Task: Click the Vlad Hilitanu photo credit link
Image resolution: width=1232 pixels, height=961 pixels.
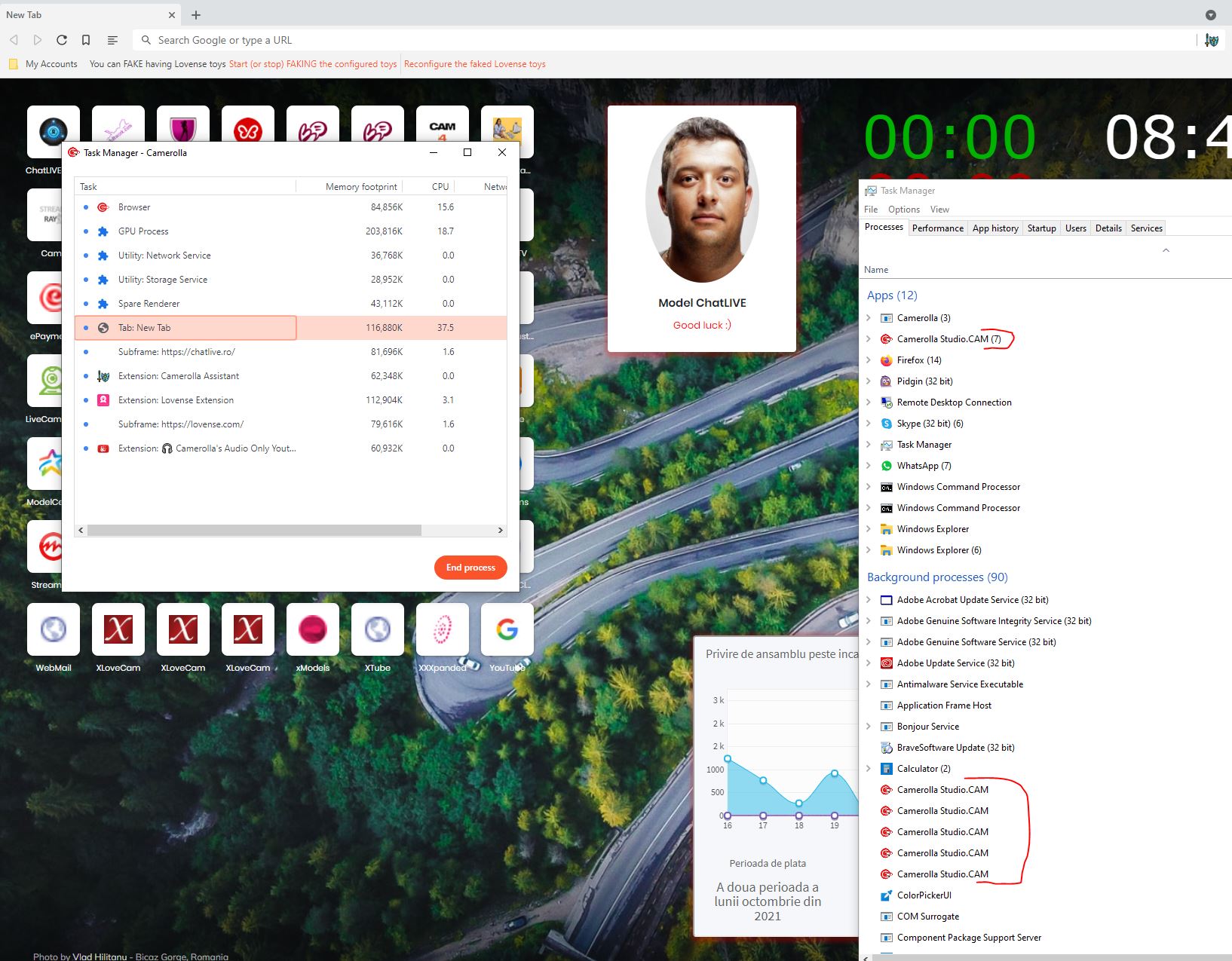Action: [100, 956]
